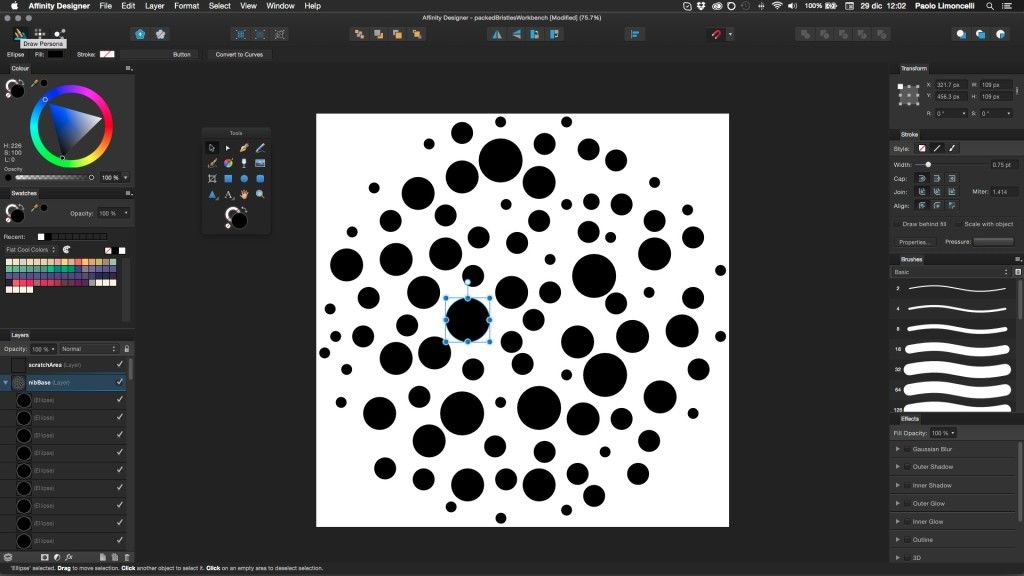Choose the hand View tool
Image resolution: width=1024 pixels, height=576 pixels.
pyautogui.click(x=244, y=194)
